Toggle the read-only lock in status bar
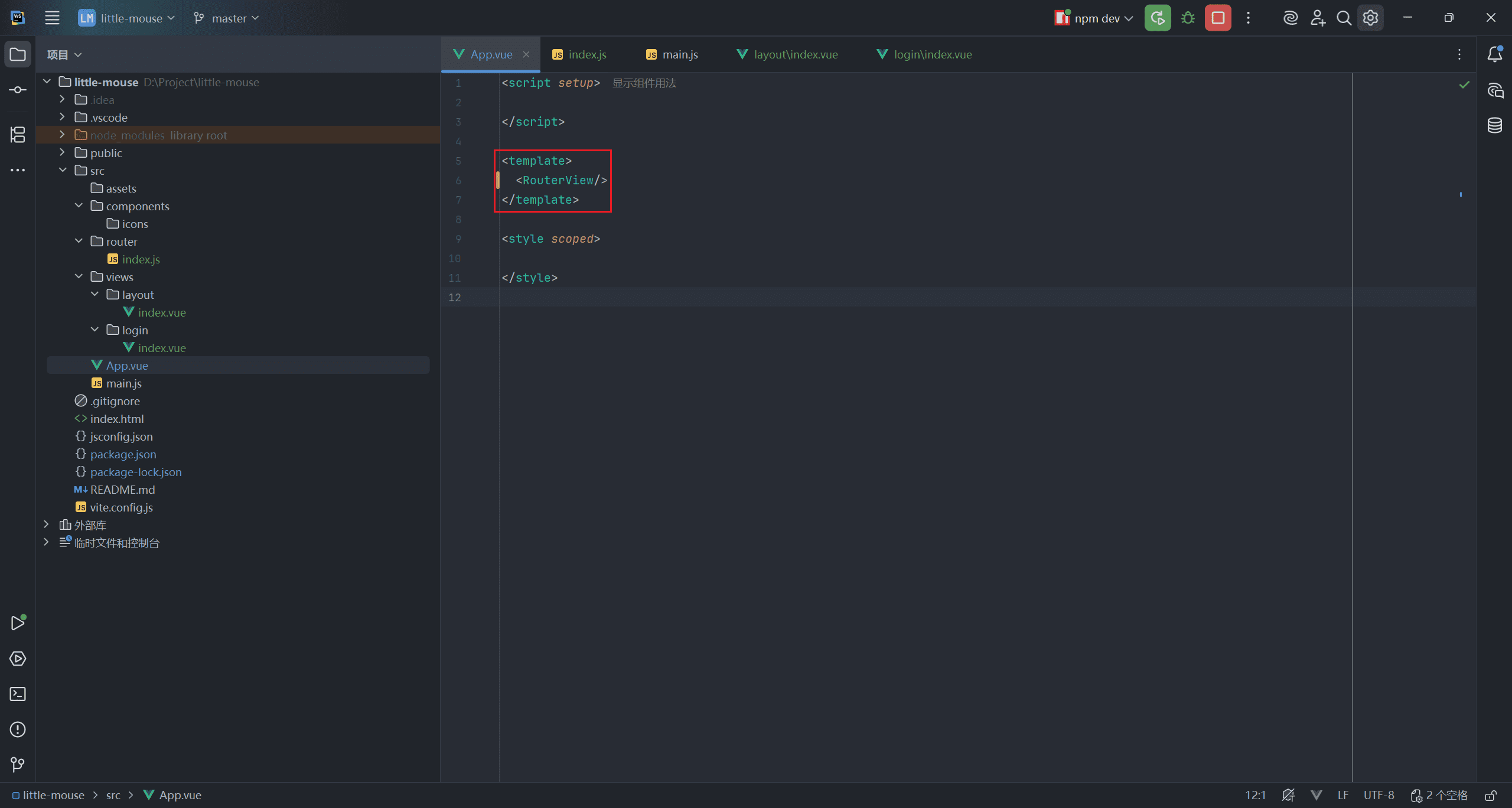Screen dimensions: 1512x808 [1491, 796]
